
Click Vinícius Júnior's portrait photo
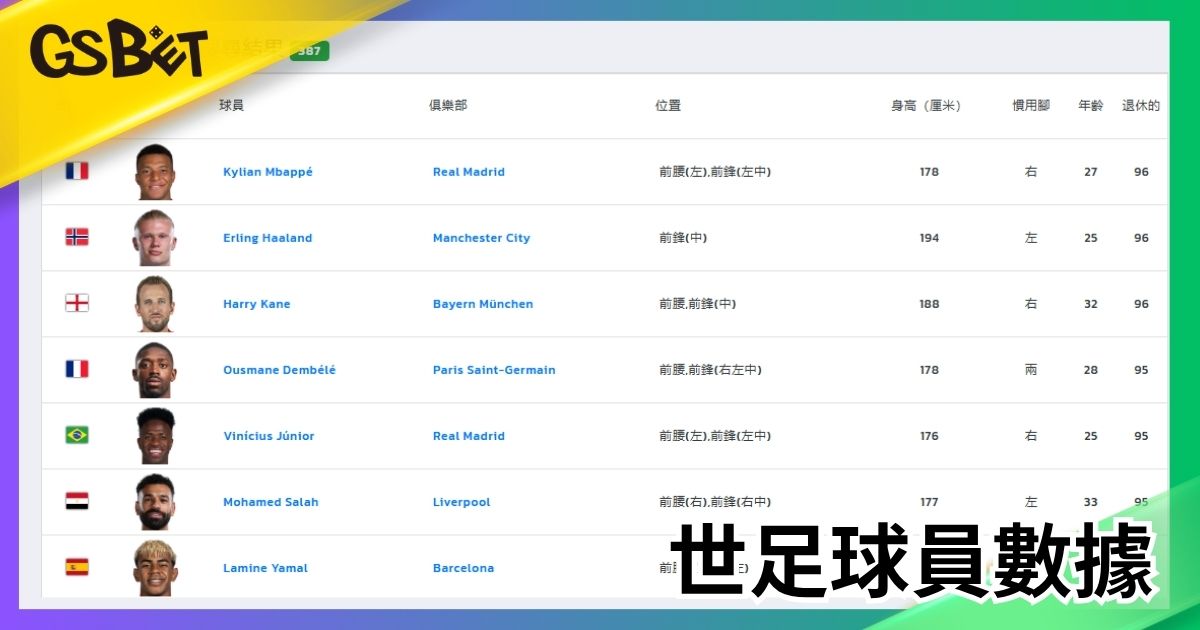[x=155, y=436]
